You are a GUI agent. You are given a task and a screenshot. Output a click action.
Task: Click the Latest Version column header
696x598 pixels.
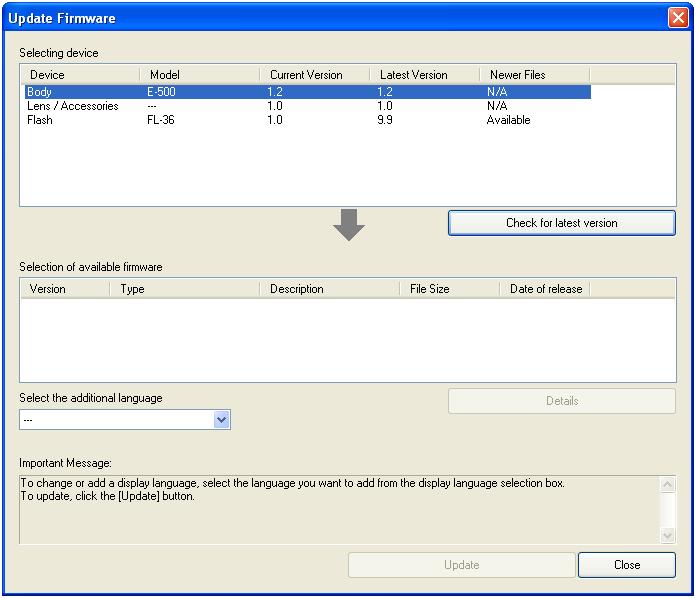[424, 75]
